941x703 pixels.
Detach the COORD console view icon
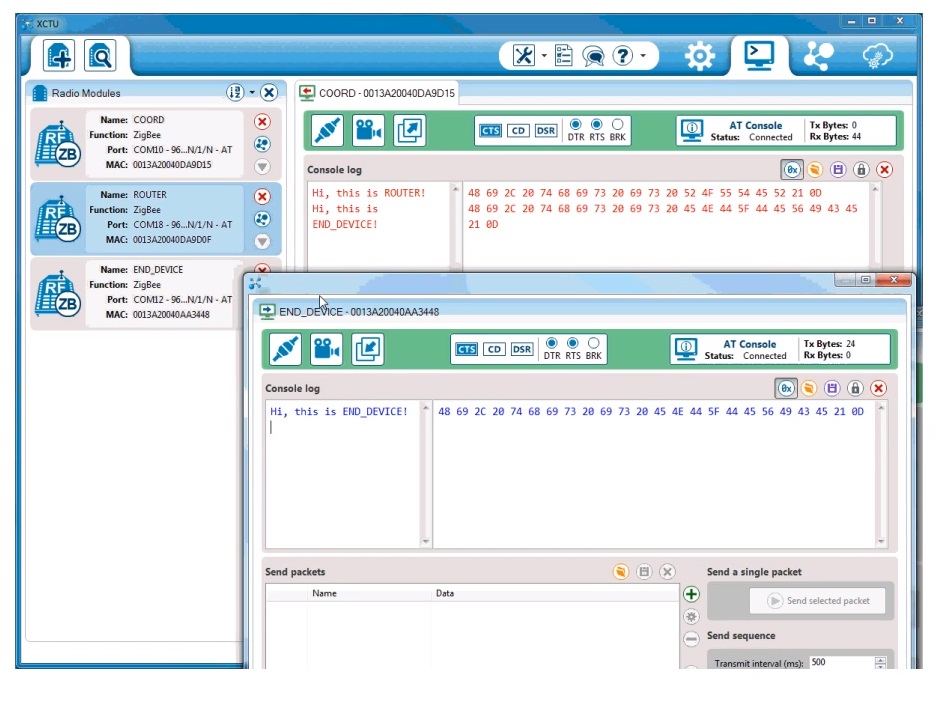click(410, 130)
